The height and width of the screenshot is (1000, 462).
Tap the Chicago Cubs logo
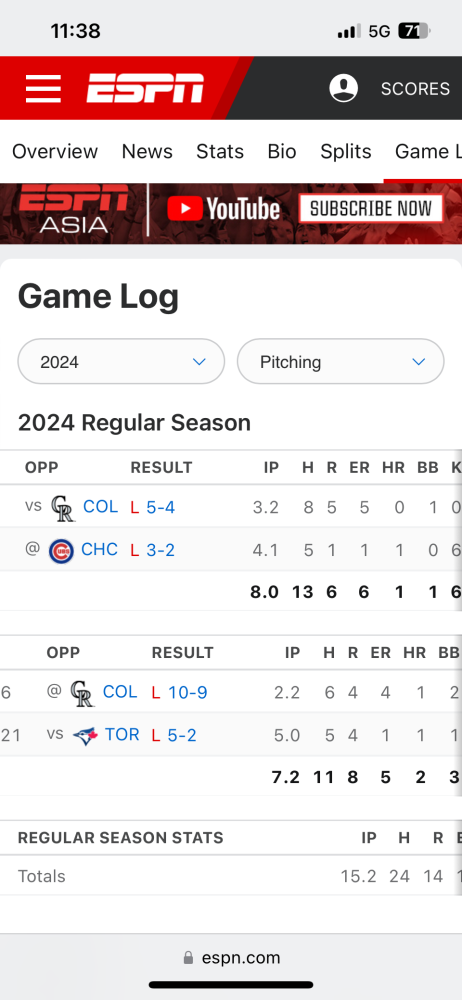click(x=61, y=550)
